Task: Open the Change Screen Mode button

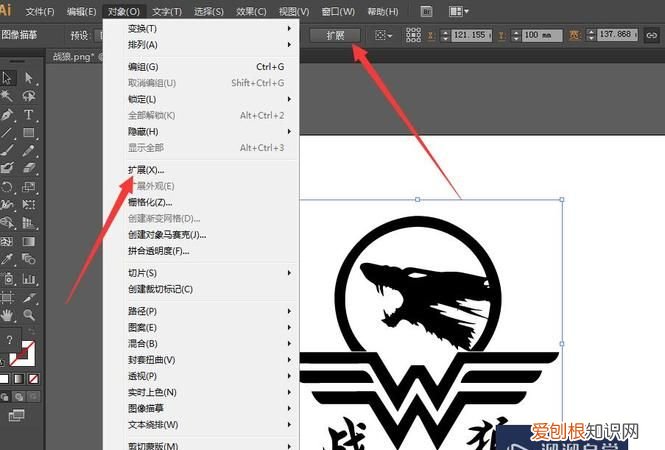Action: pos(17,416)
